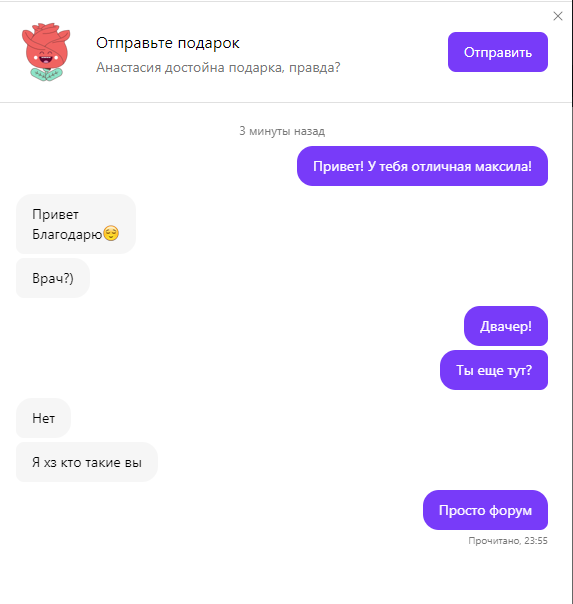
Task: Select the name Анастасия in the banner subtitle
Action: point(128,67)
